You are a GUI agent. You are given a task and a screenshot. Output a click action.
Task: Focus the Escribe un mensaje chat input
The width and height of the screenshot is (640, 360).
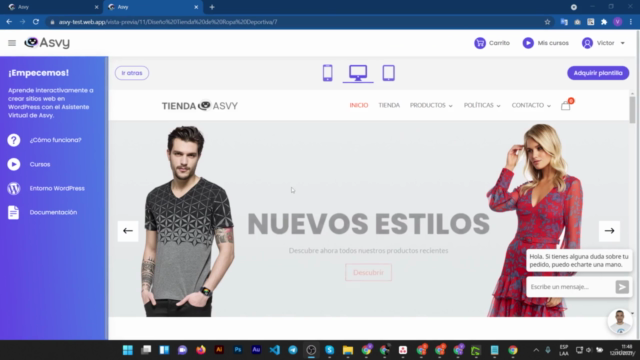click(571, 287)
